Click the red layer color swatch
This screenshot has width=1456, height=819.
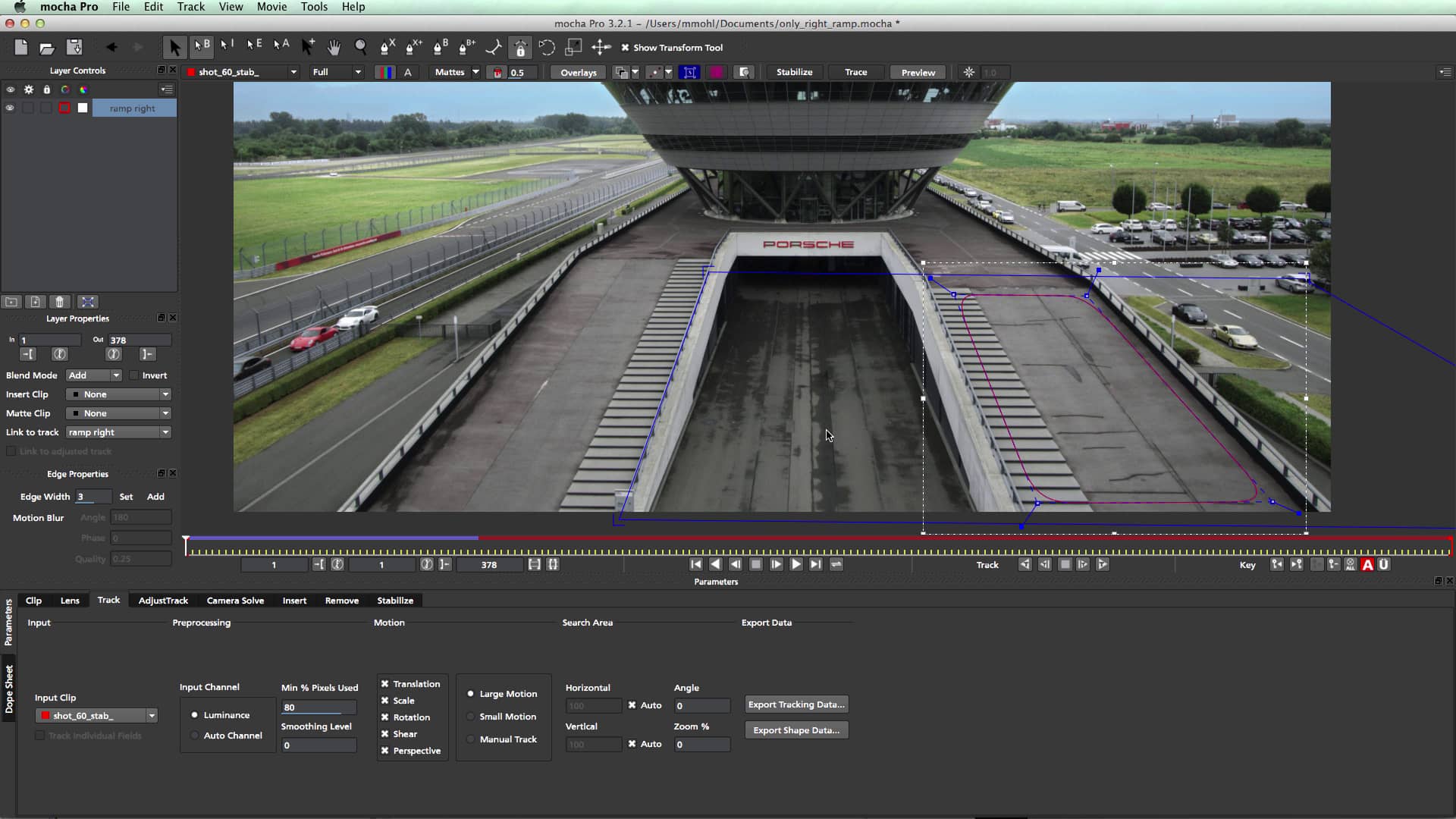(x=64, y=108)
